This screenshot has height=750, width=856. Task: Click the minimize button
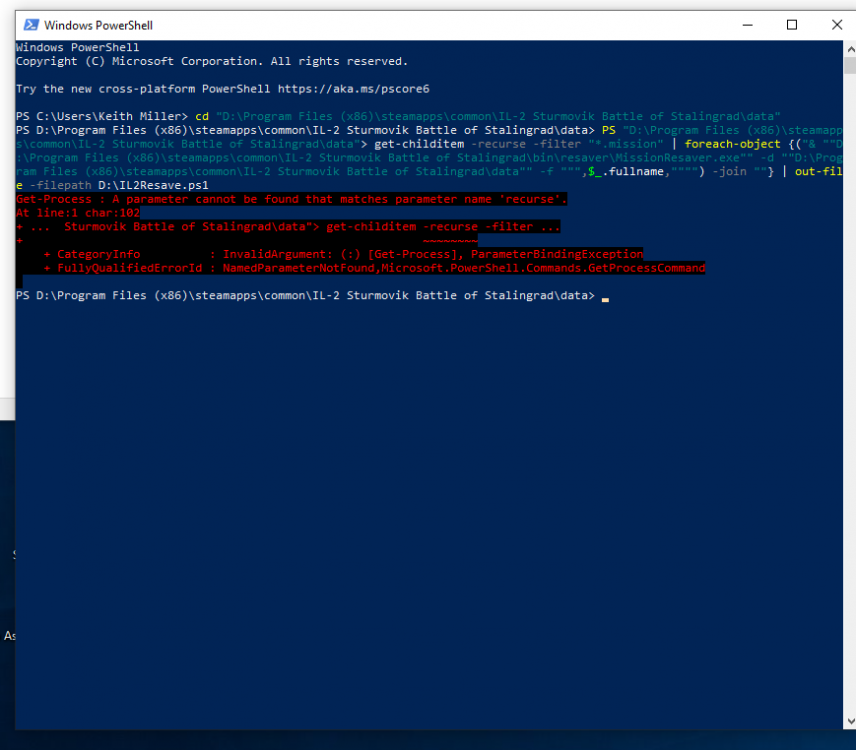(x=747, y=24)
